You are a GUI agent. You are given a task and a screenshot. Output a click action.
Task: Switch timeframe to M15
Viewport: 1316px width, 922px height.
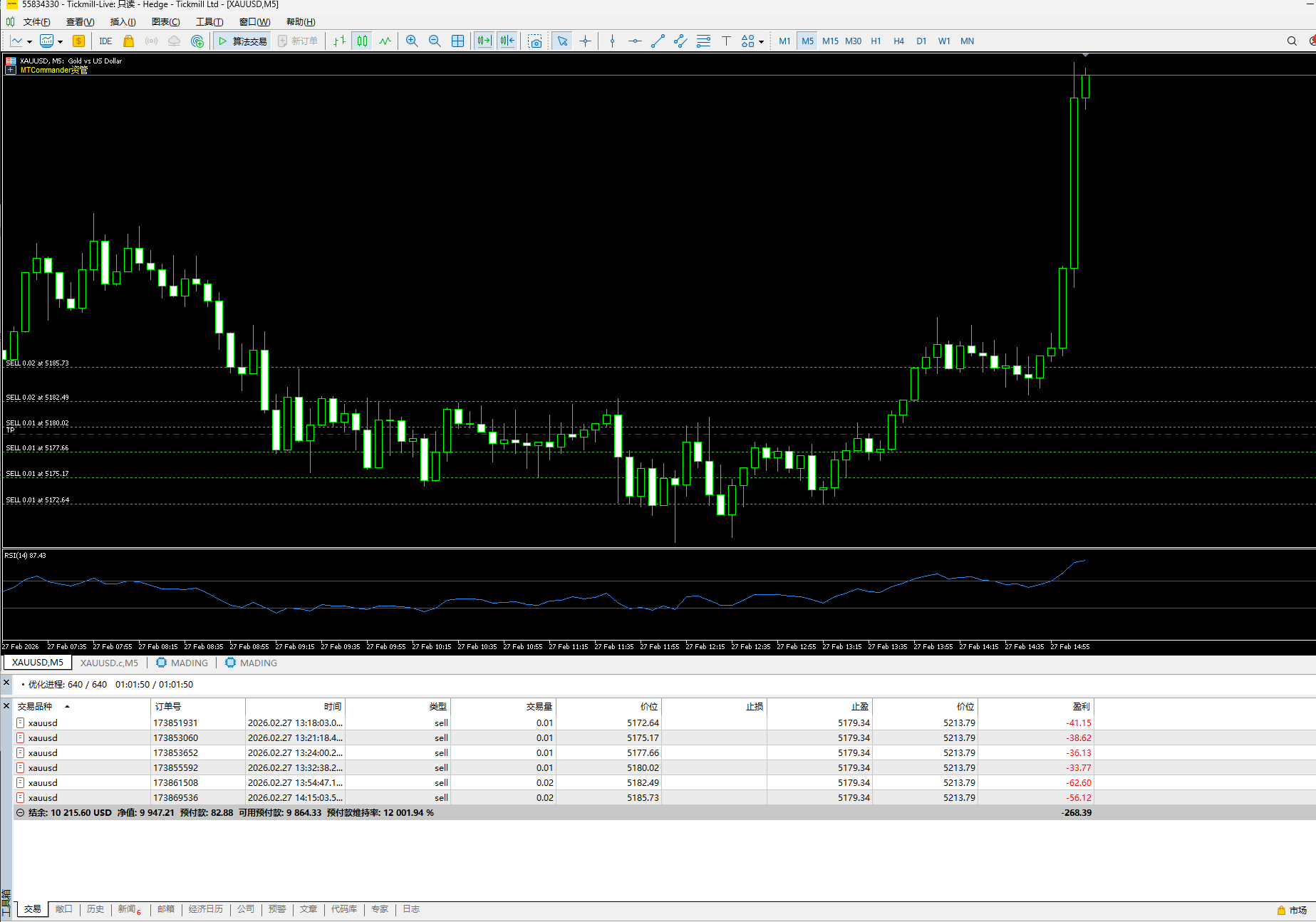click(x=830, y=41)
